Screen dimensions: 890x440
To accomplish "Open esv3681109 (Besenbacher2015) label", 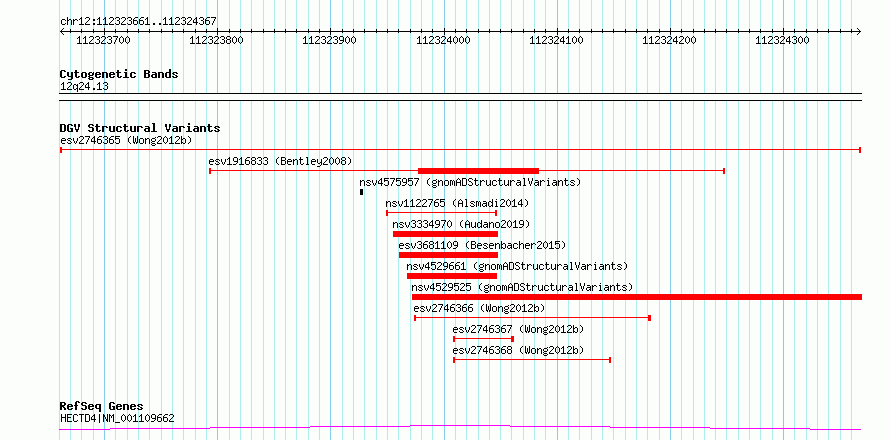I will 482,245.
